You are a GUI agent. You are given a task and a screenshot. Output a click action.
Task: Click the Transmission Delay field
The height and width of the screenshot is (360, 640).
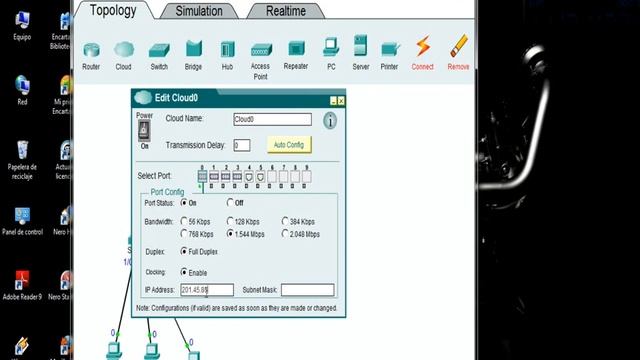pyautogui.click(x=242, y=145)
